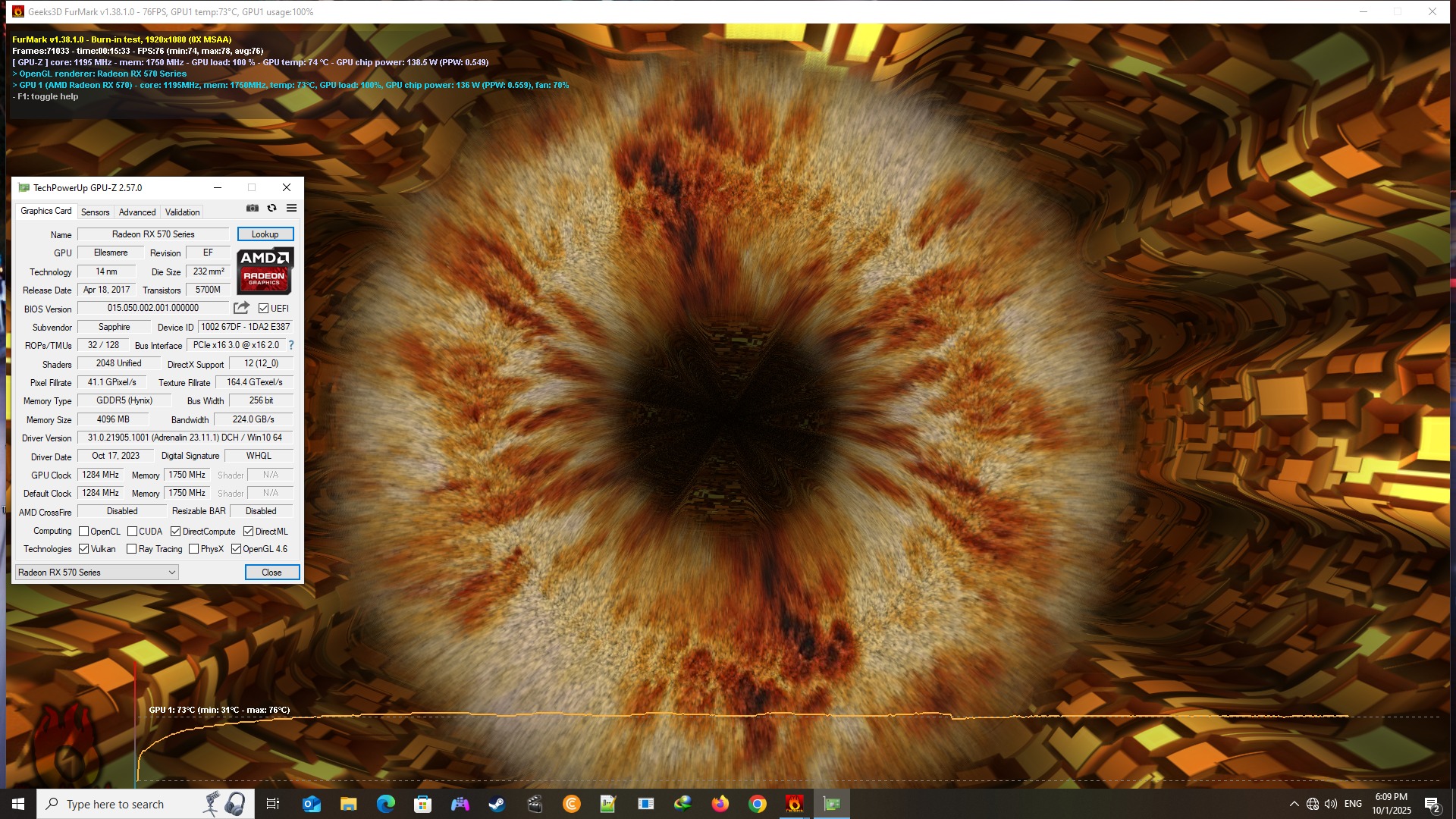Open the GPU-Z hamburger menu icon
This screenshot has width=1456, height=819.
coord(291,208)
